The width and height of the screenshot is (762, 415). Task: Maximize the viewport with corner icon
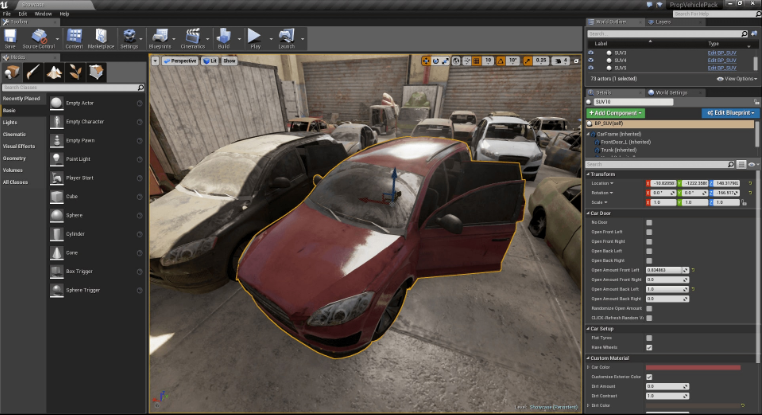point(576,61)
